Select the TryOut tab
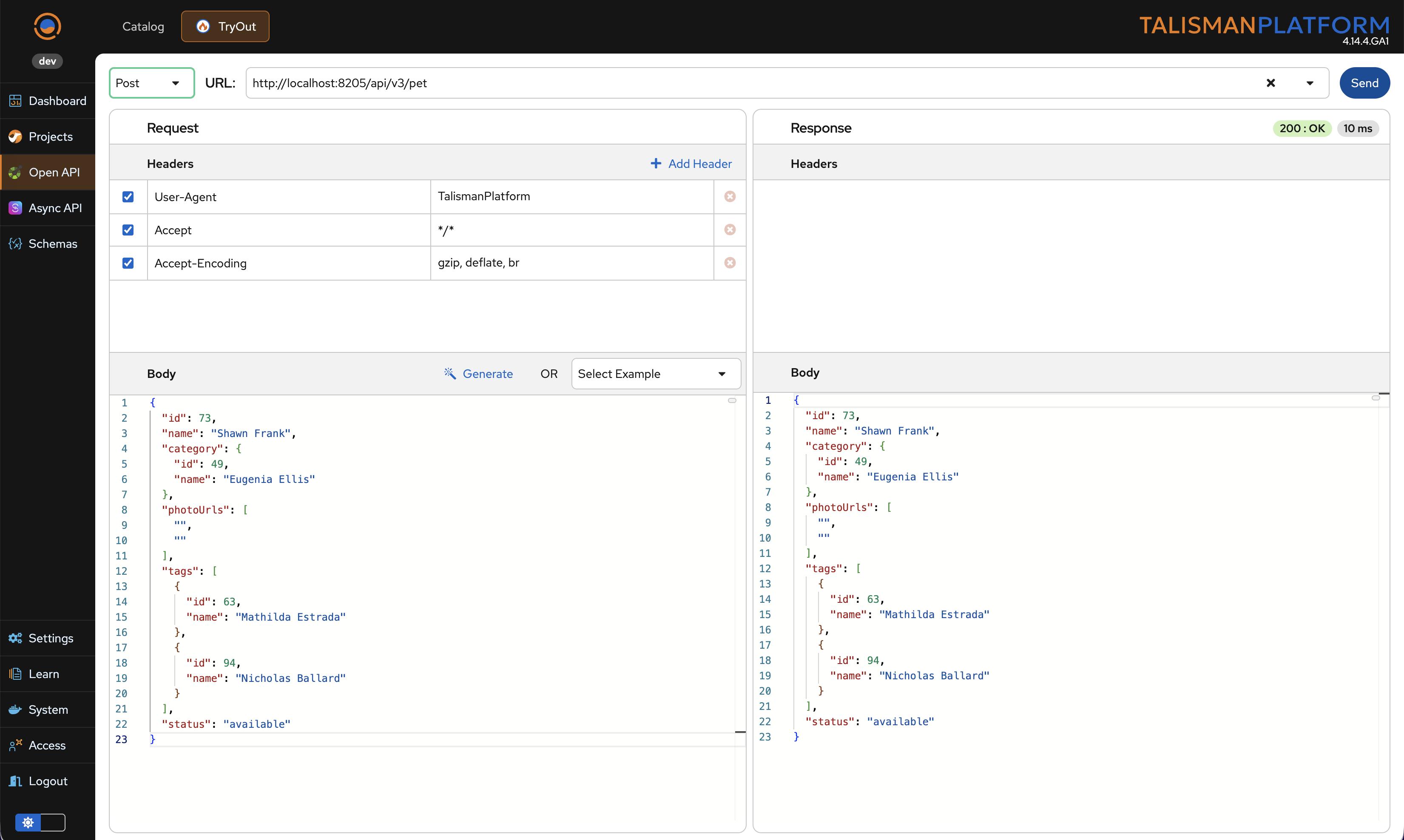This screenshot has height=840, width=1404. point(225,27)
